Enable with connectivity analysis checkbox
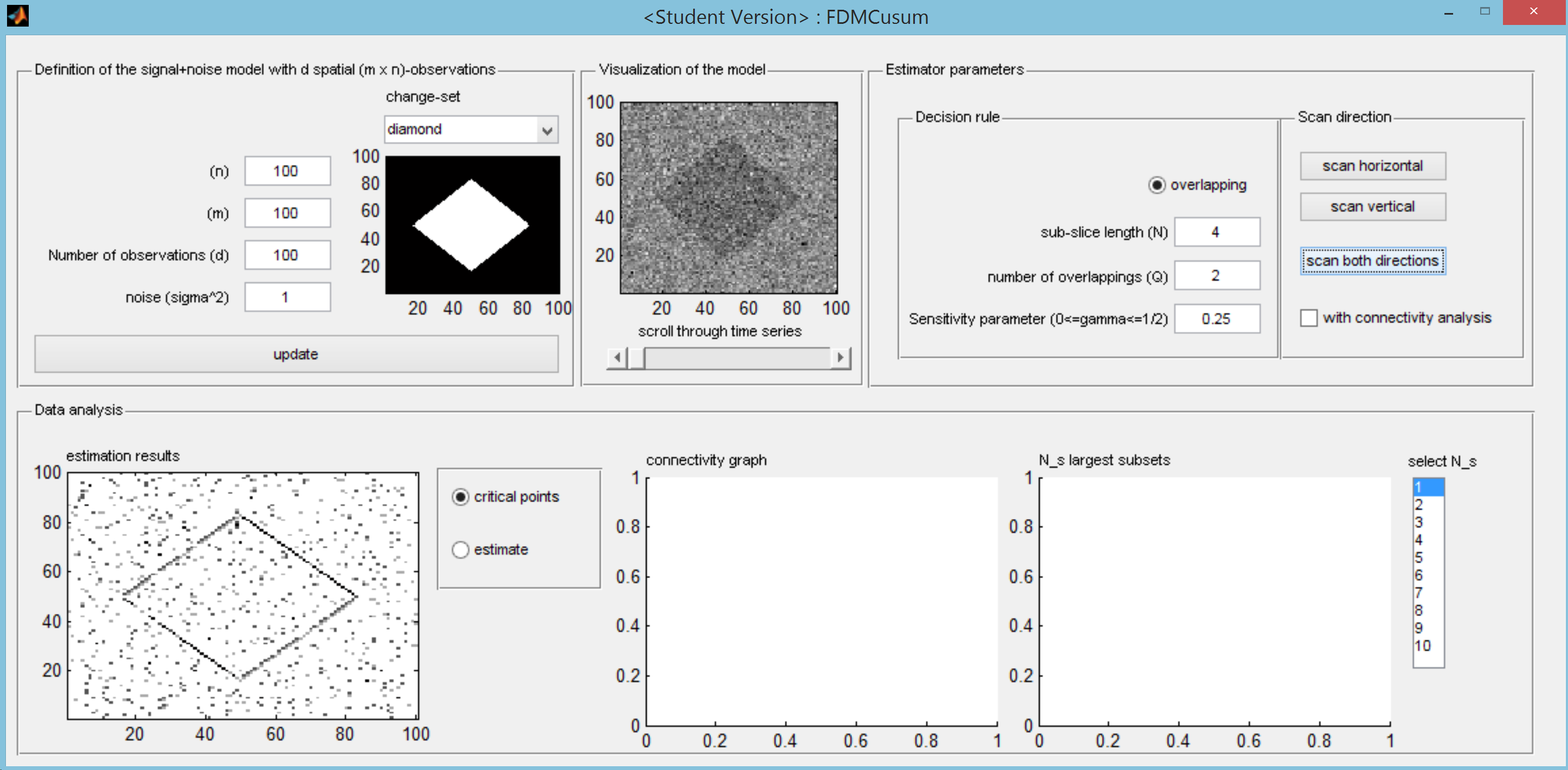 [1309, 317]
